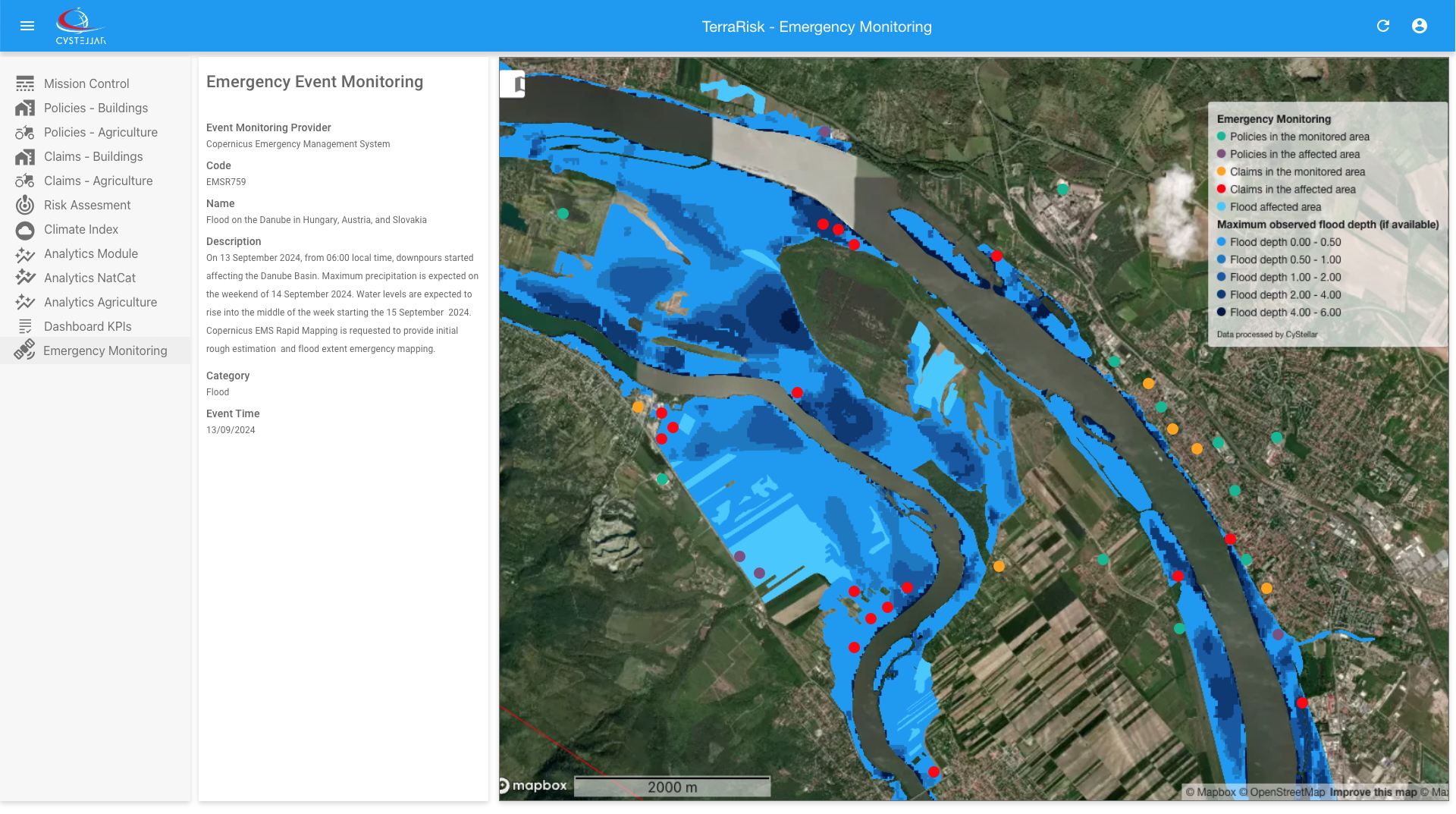Open Policies - Buildings page

pos(96,108)
